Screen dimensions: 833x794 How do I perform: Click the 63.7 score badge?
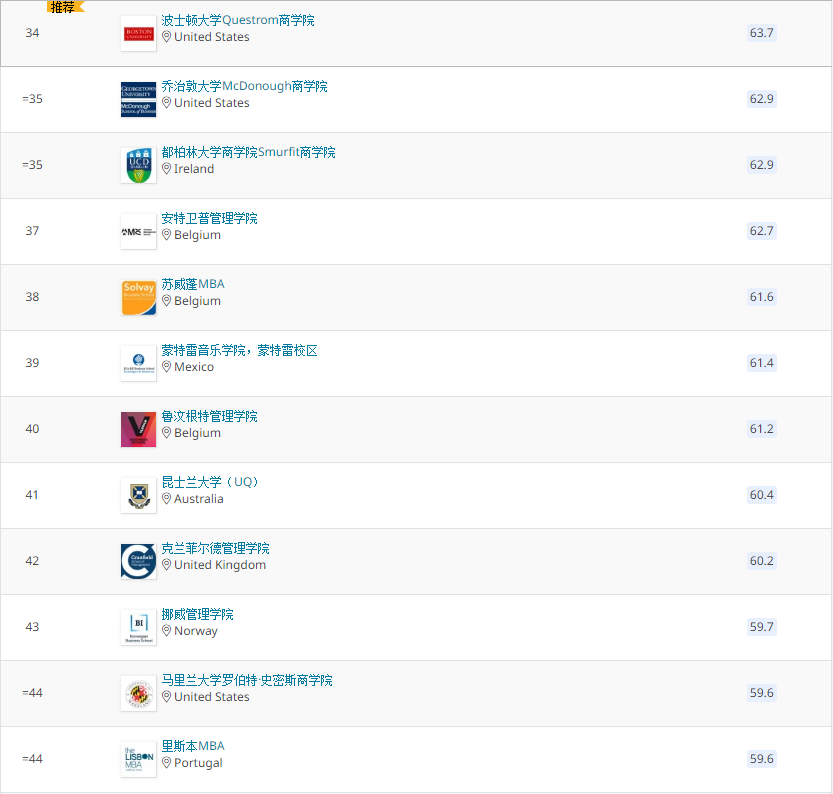click(761, 33)
